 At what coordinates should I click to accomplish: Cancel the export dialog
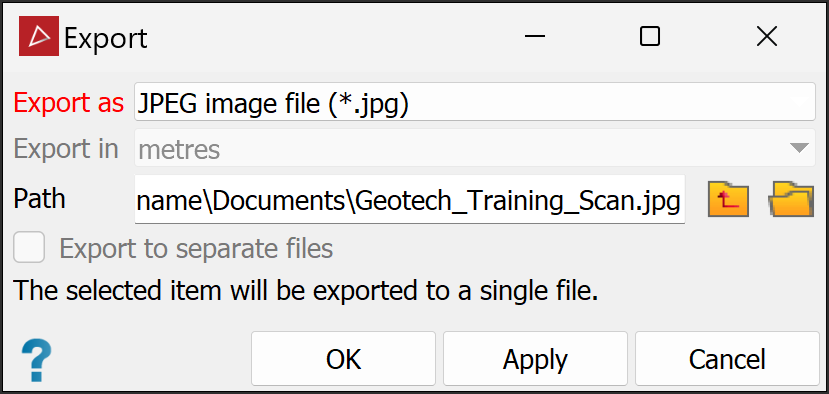tap(727, 359)
